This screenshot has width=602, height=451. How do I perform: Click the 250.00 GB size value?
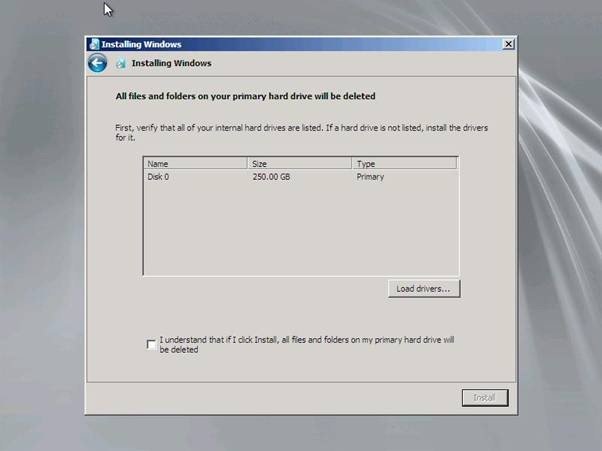(x=271, y=177)
